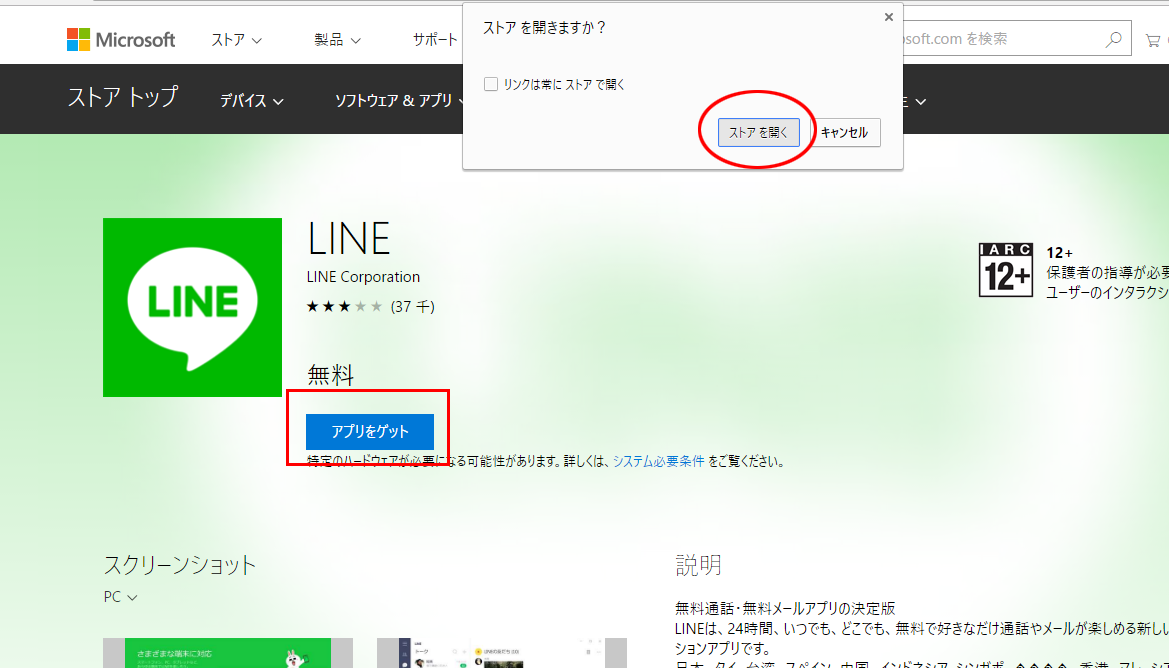Screen dimensions: 1169x668
Task: Go to ストア トップ
Action: pos(122,98)
